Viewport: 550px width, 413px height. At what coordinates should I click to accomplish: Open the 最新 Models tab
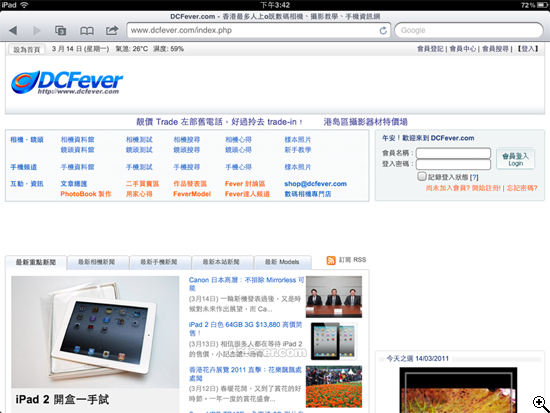click(x=282, y=262)
